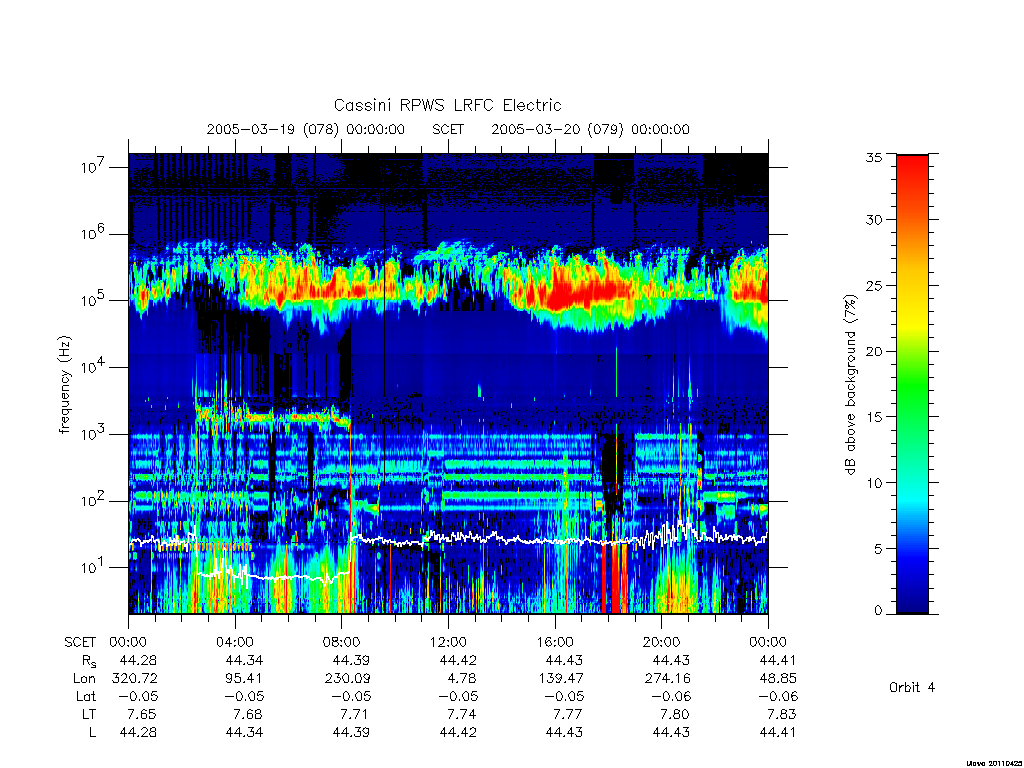1024x768 pixels.
Task: Click the L row label below the plot
Action: point(92,733)
